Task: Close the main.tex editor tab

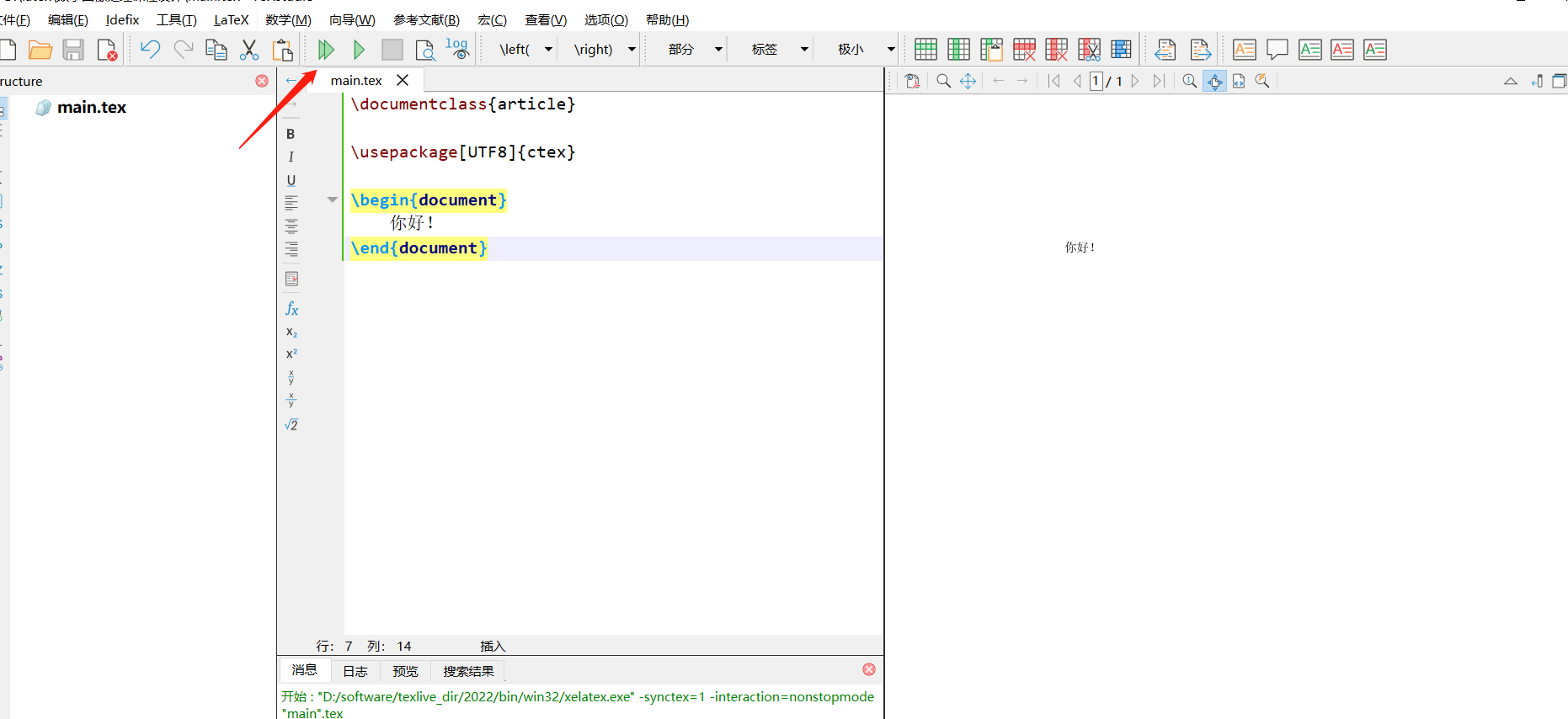Action: [x=403, y=80]
